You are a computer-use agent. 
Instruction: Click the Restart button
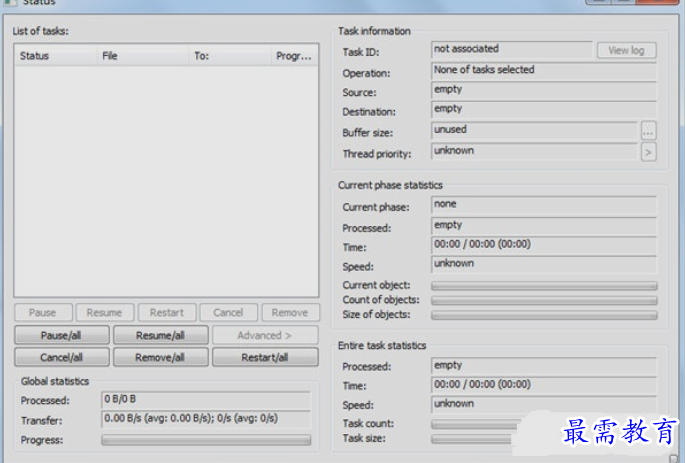[x=167, y=313]
